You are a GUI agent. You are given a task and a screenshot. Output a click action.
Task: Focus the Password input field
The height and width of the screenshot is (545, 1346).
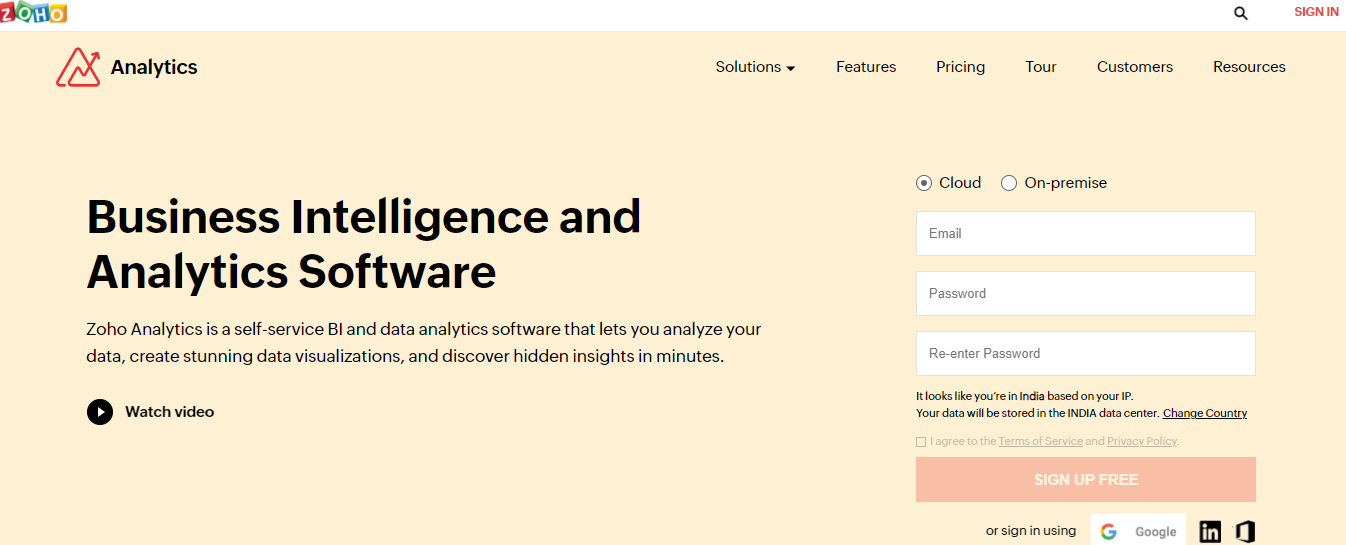pyautogui.click(x=1086, y=293)
